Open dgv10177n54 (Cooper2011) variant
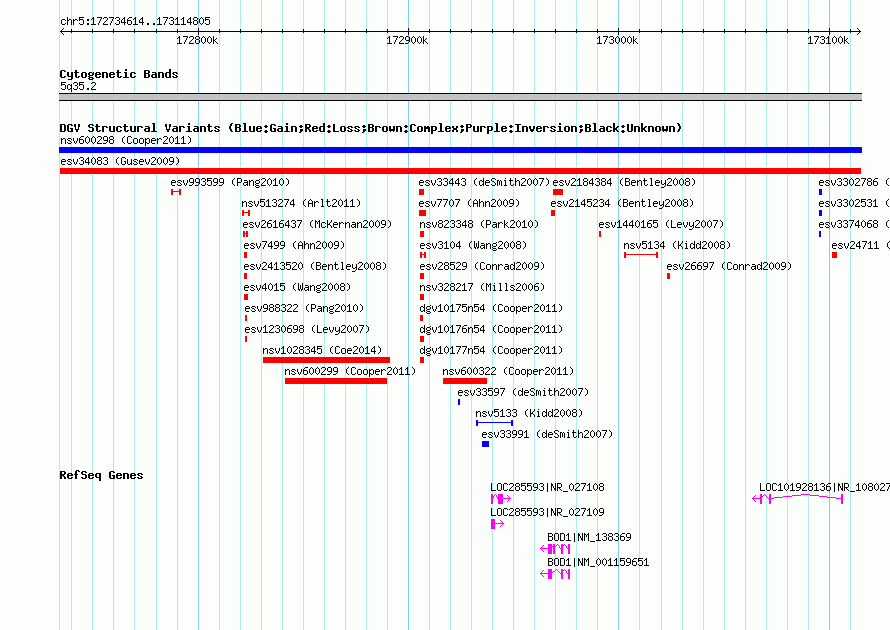The width and height of the screenshot is (890, 630). (x=491, y=350)
